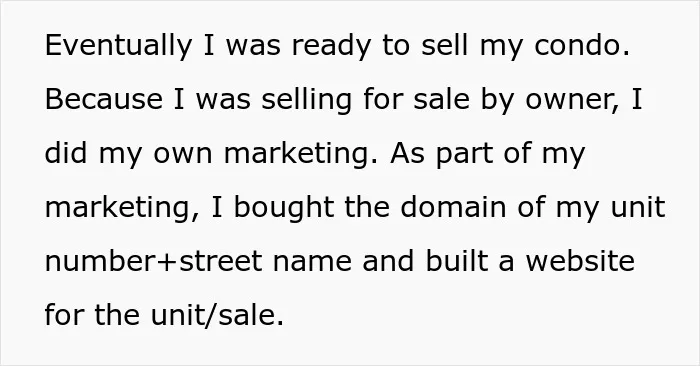The height and width of the screenshot is (366, 700).
Task: Click the word "website" in fifth line
Action: click(x=580, y=261)
